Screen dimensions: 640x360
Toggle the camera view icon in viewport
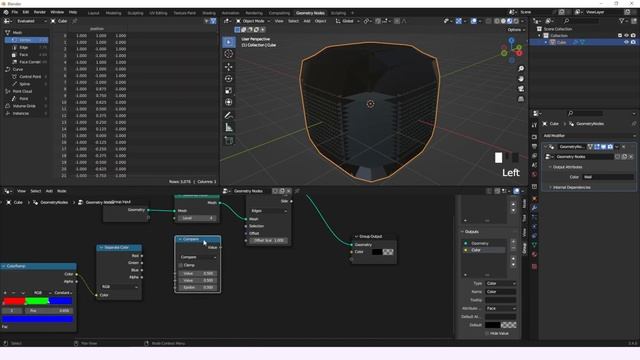(x=521, y=89)
